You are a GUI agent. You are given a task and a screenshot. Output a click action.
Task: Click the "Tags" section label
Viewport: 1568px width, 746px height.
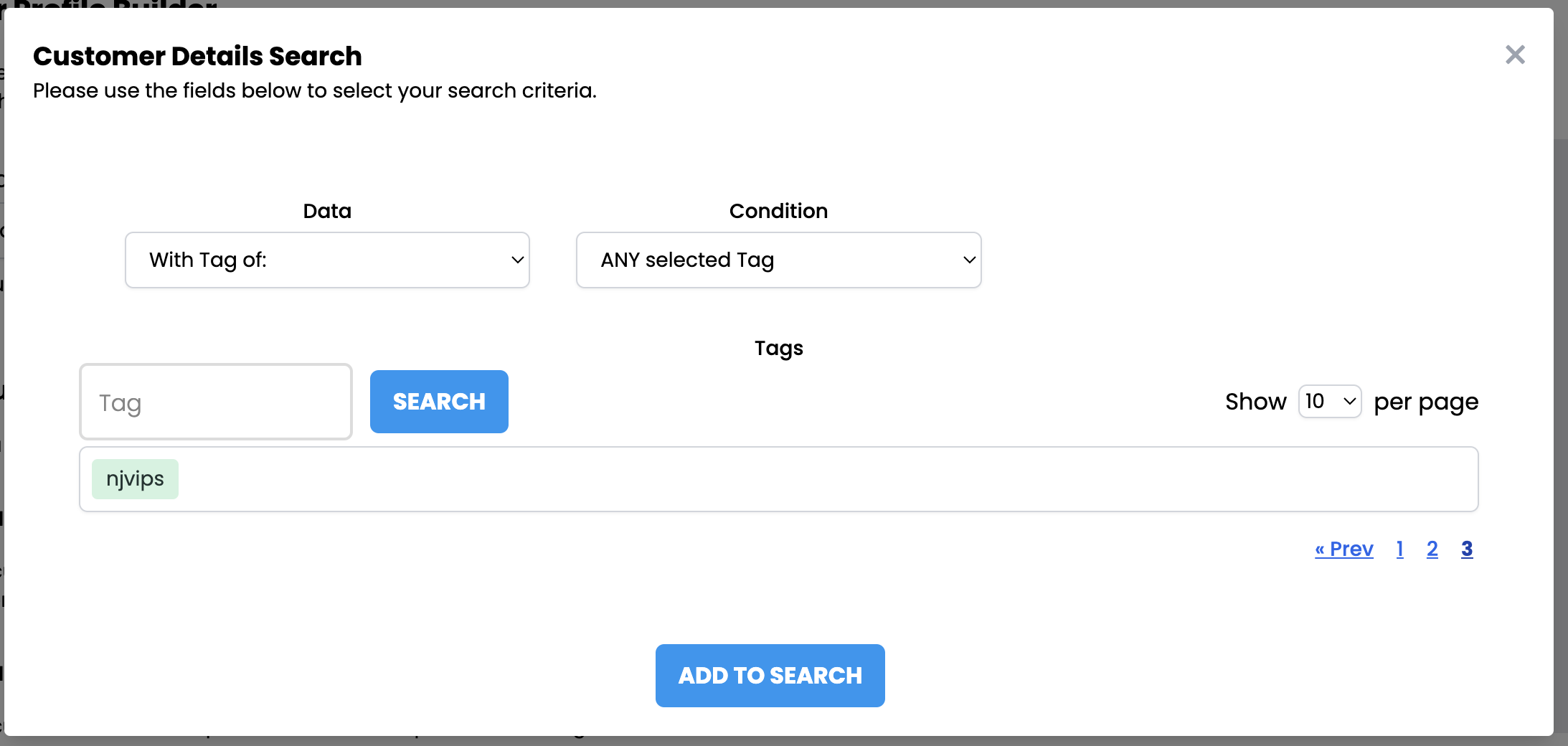[778, 348]
